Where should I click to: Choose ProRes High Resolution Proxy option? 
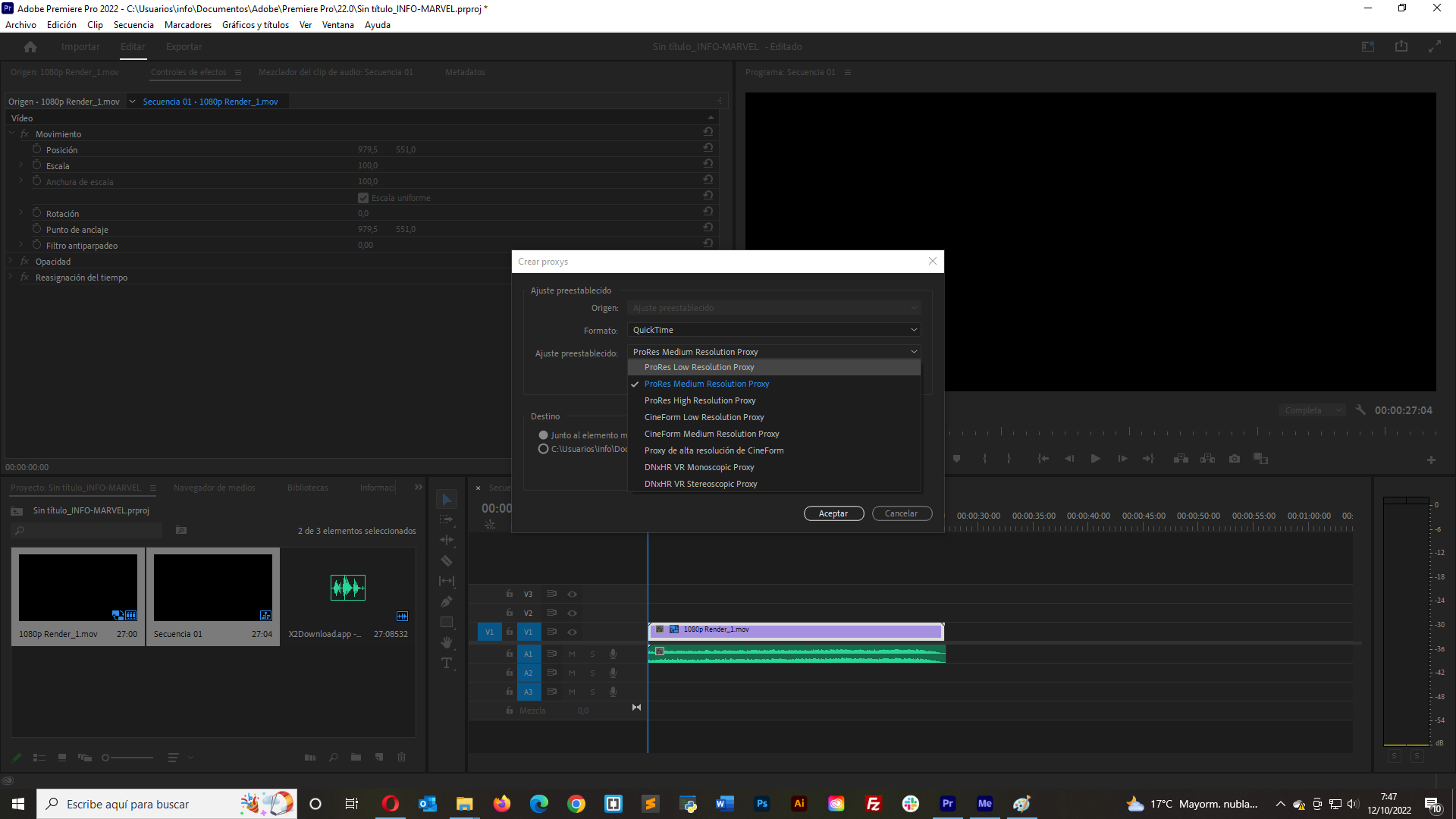[700, 400]
